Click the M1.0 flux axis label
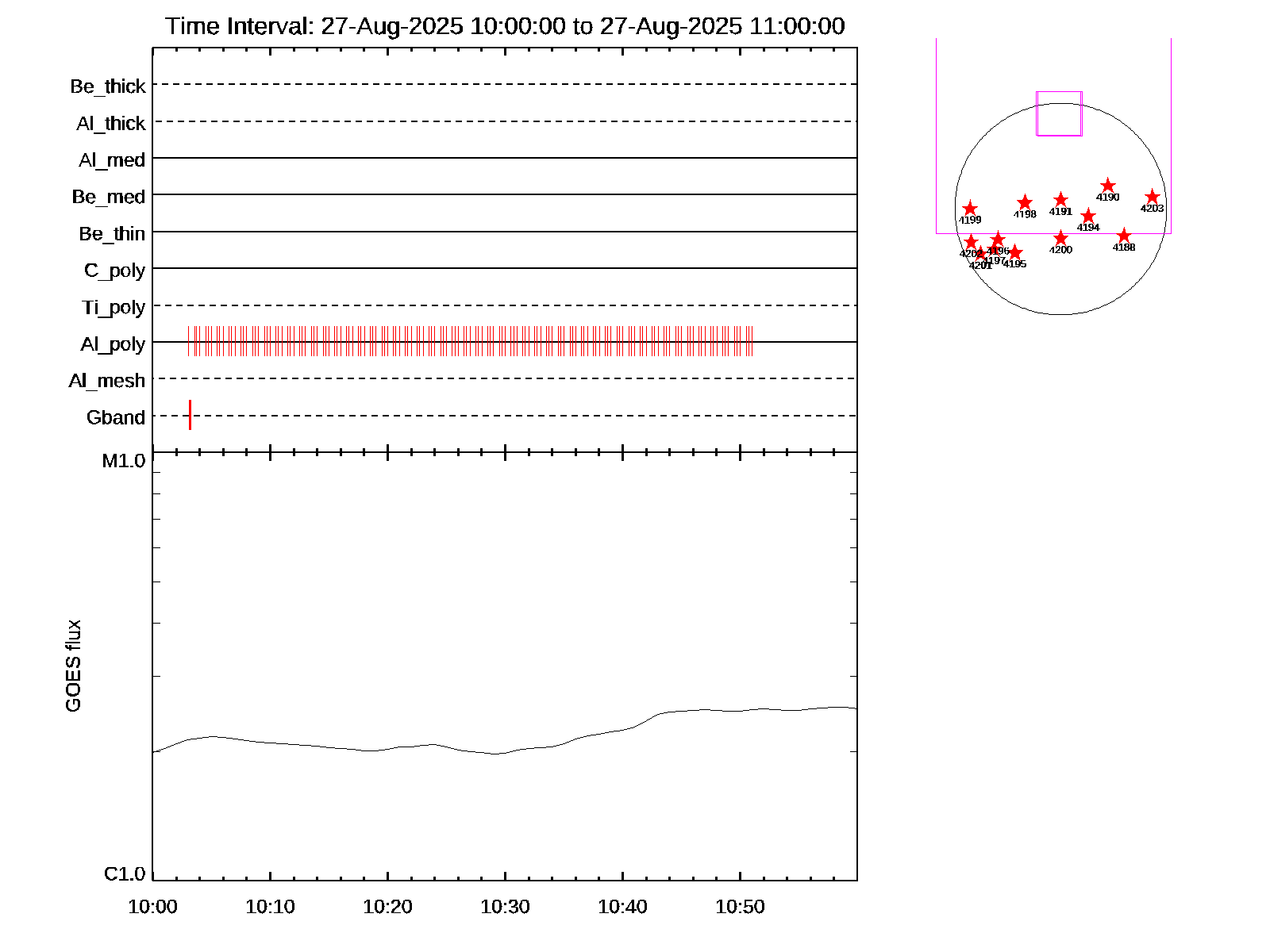 point(124,461)
